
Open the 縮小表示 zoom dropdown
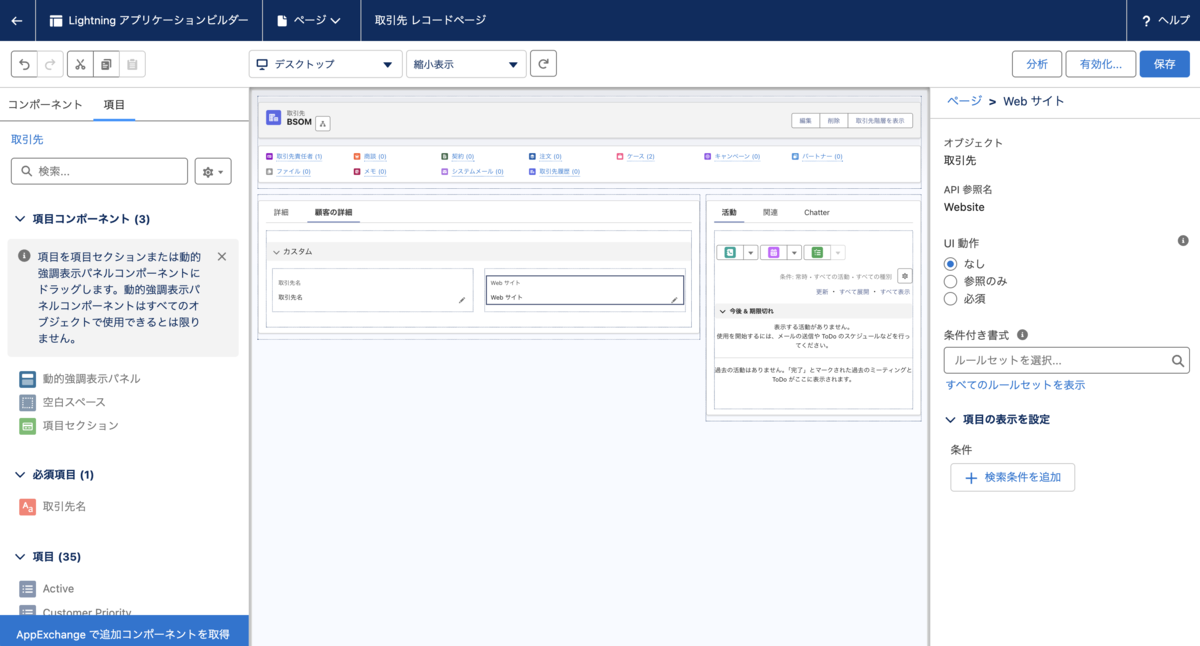click(x=466, y=64)
